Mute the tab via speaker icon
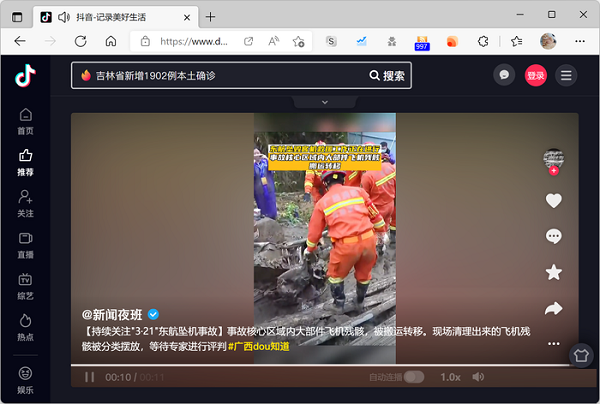600x404 pixels. click(x=64, y=17)
